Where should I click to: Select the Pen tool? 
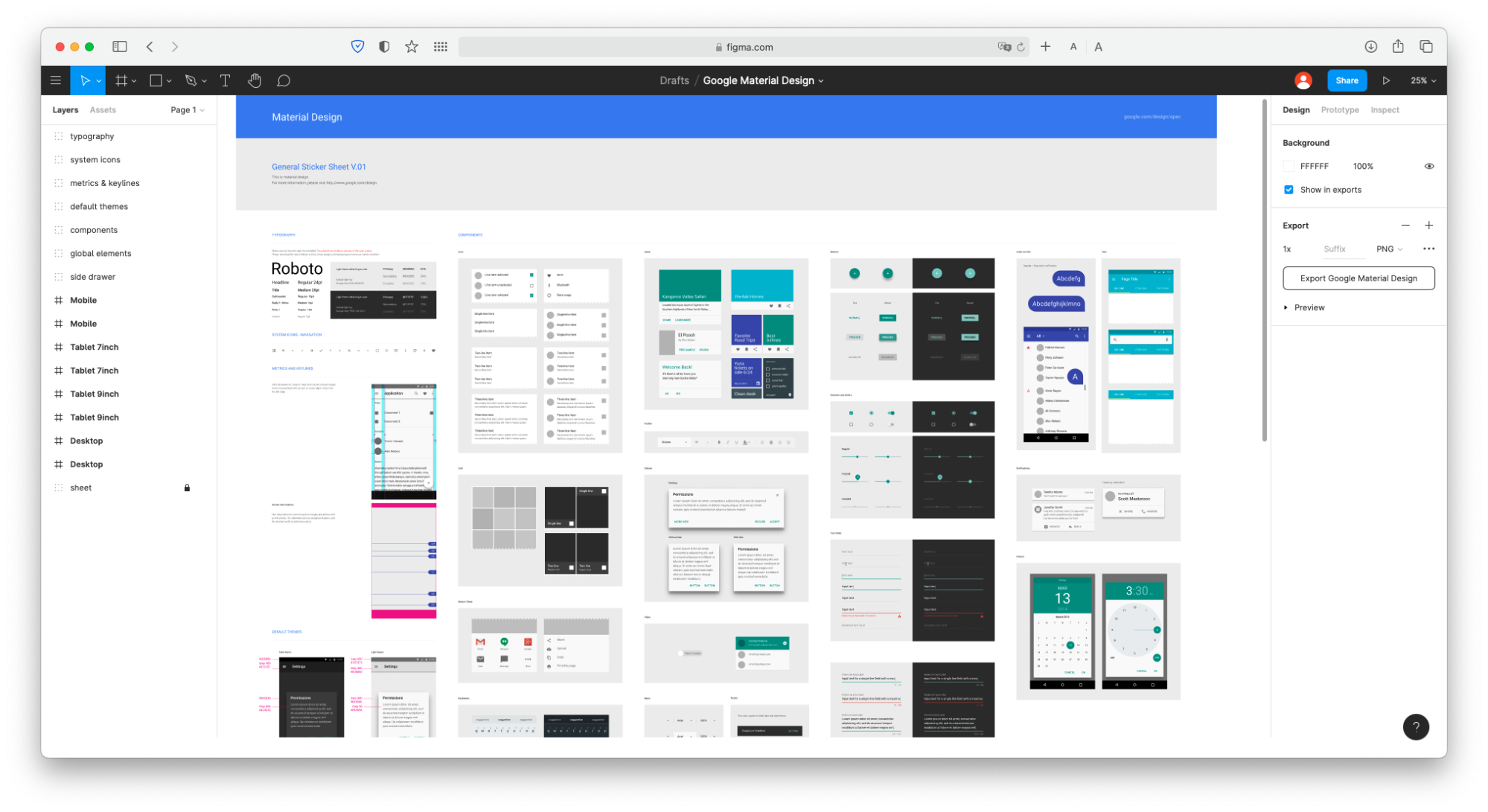[191, 80]
